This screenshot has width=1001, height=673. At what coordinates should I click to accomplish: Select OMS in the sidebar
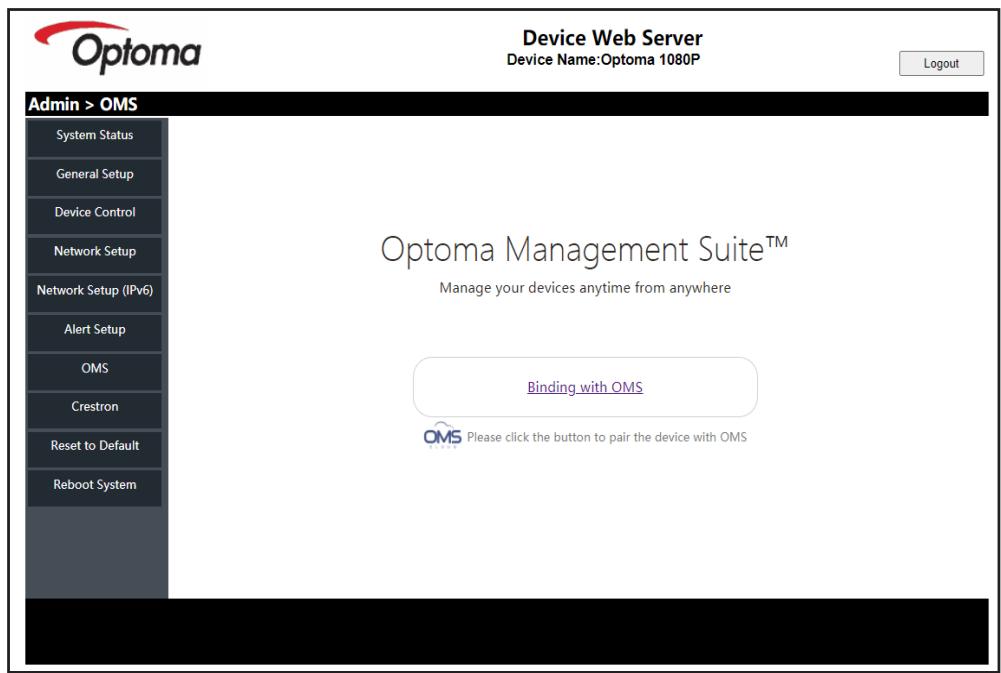pos(94,371)
